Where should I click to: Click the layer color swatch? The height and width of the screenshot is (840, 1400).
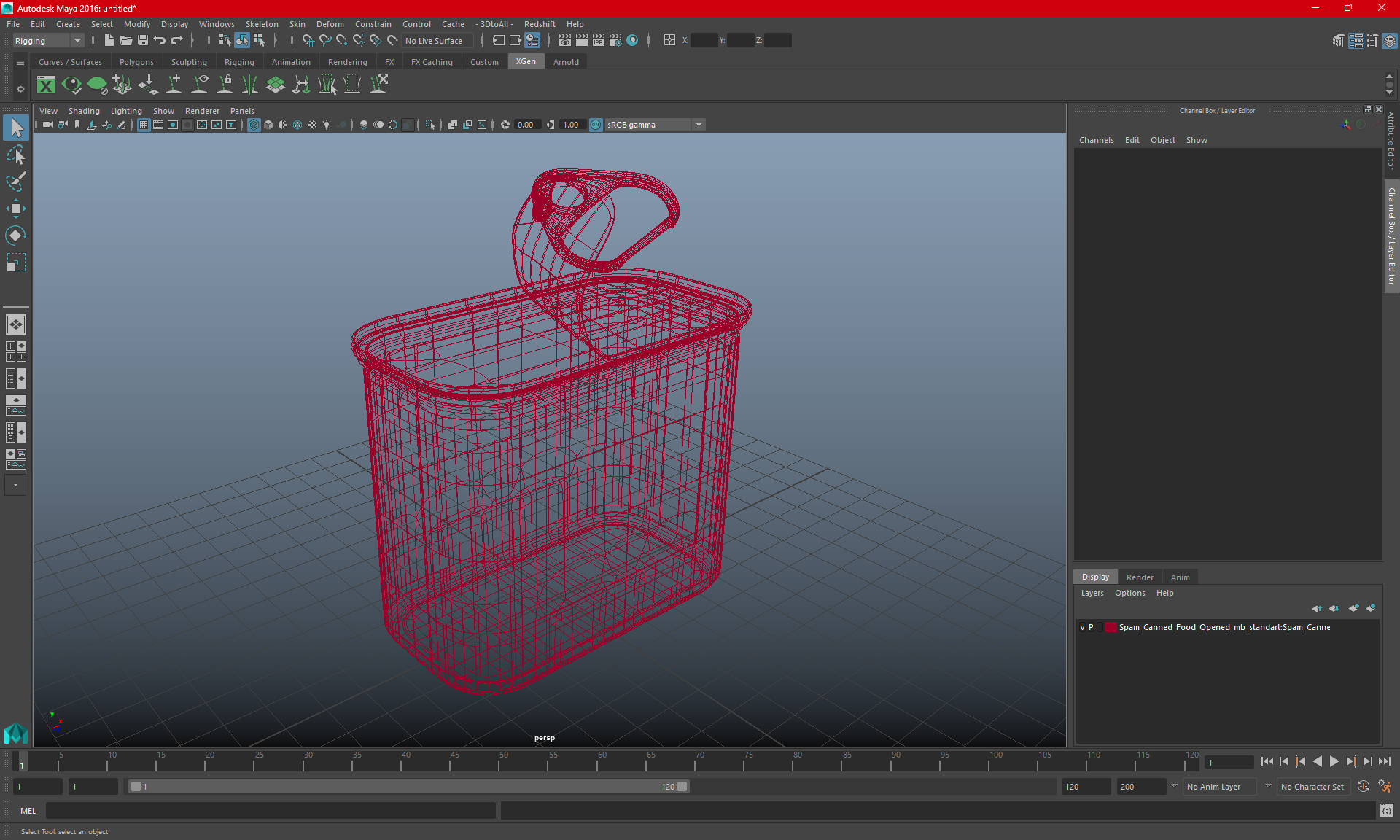point(1110,627)
